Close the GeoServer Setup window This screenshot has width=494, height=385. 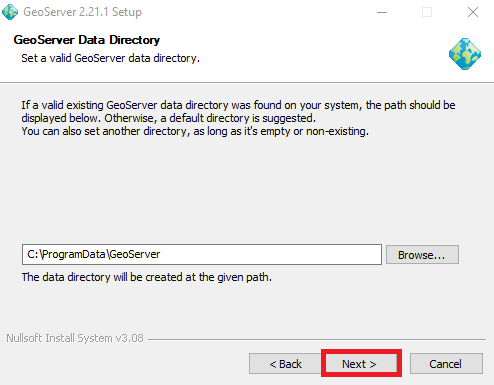click(473, 12)
